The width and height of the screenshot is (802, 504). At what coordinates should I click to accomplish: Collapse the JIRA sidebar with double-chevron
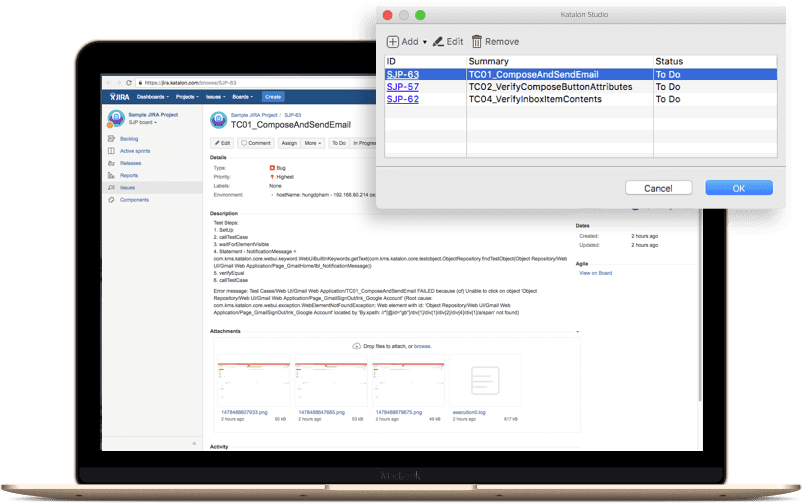click(x=194, y=443)
